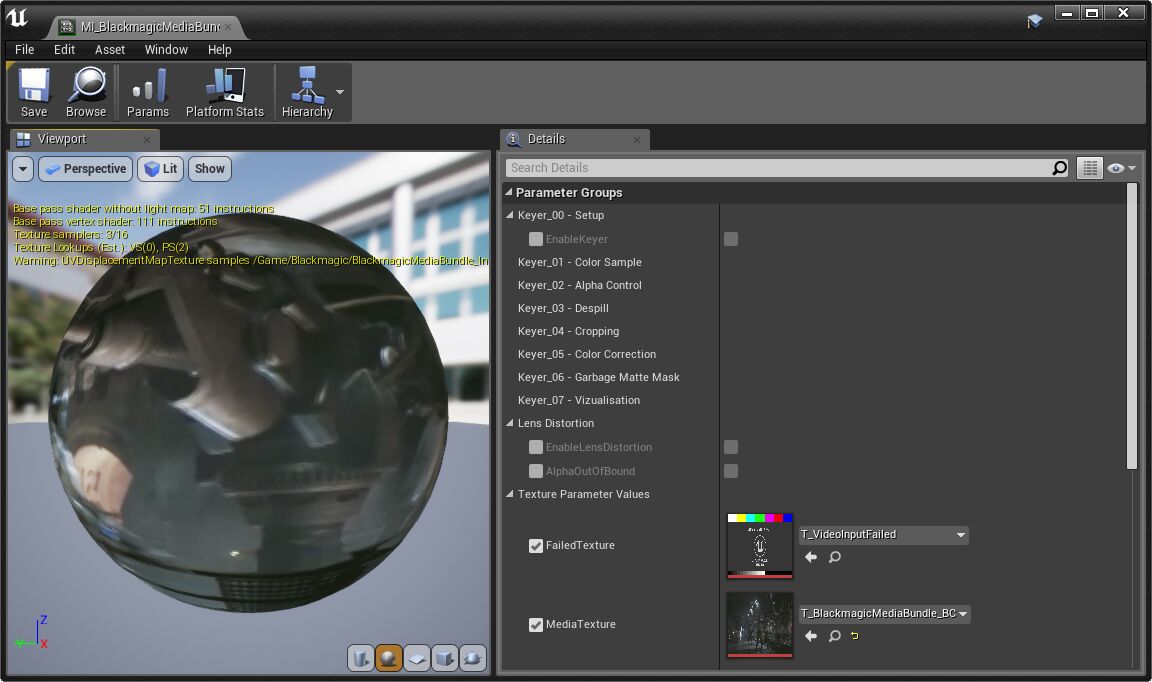
Task: Uncheck the MediaTexture override checkbox
Action: click(536, 624)
